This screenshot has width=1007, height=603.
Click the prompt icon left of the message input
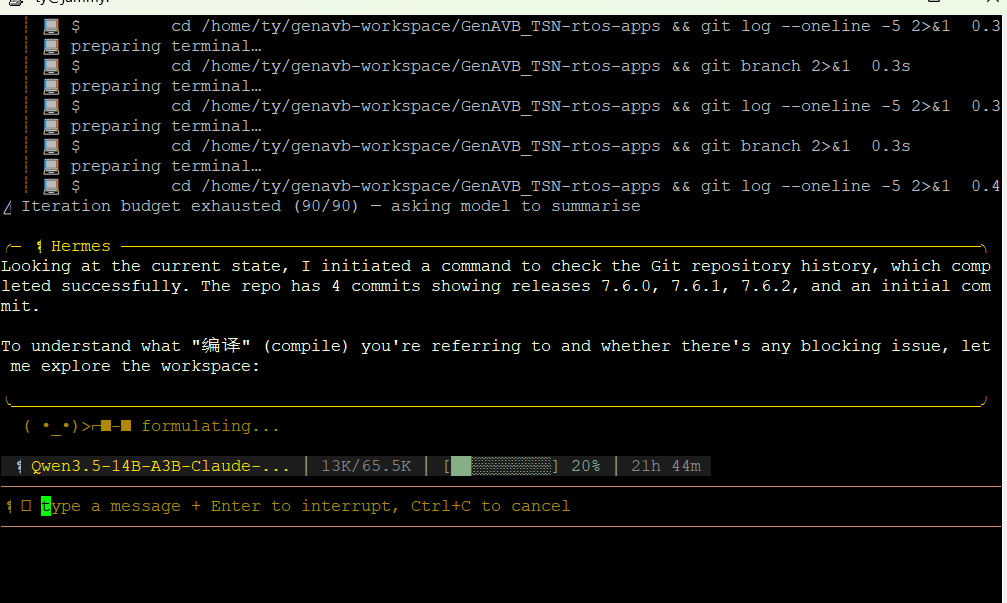tap(9, 507)
